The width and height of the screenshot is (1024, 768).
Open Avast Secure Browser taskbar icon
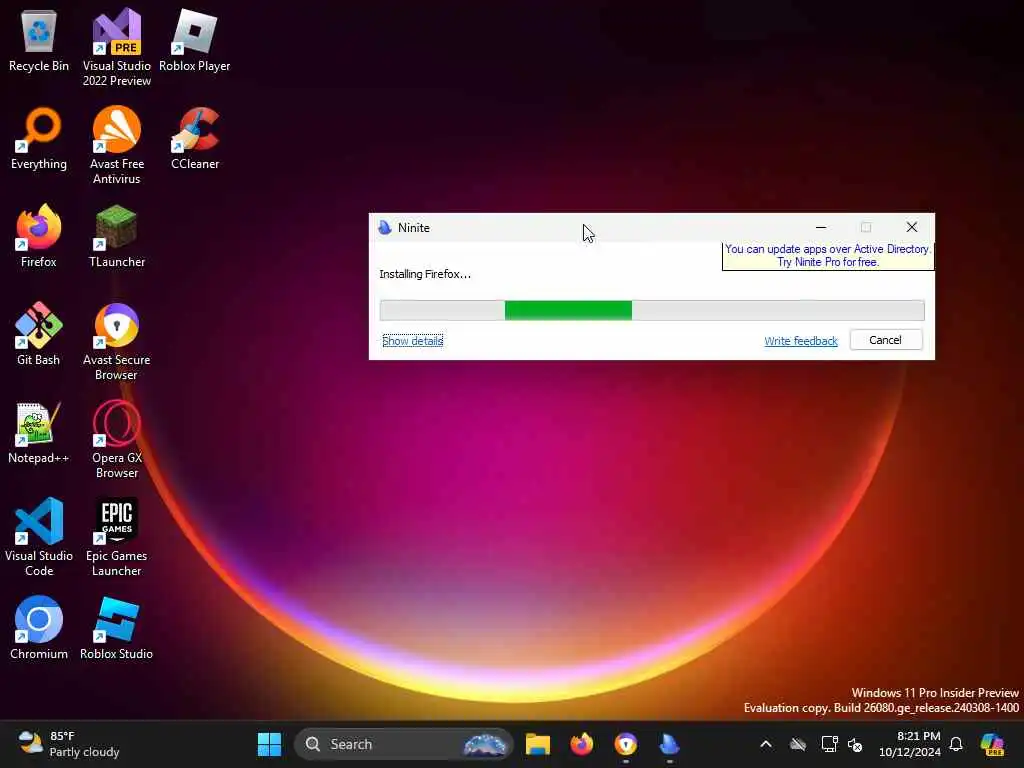626,744
